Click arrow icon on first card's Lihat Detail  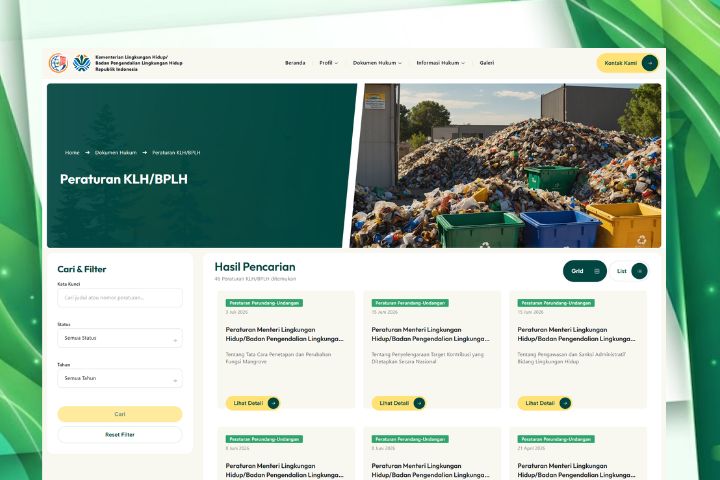[x=273, y=403]
